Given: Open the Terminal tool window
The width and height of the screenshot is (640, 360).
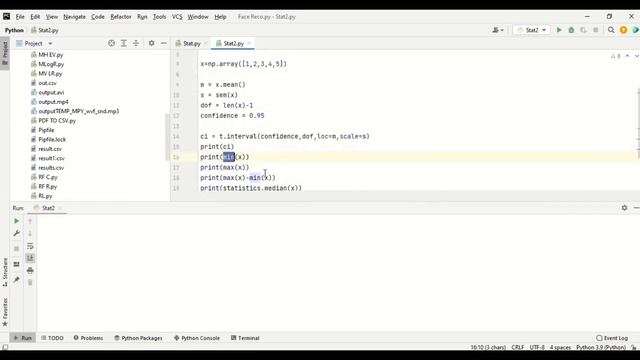Looking at the screenshot, I should click(x=245, y=338).
